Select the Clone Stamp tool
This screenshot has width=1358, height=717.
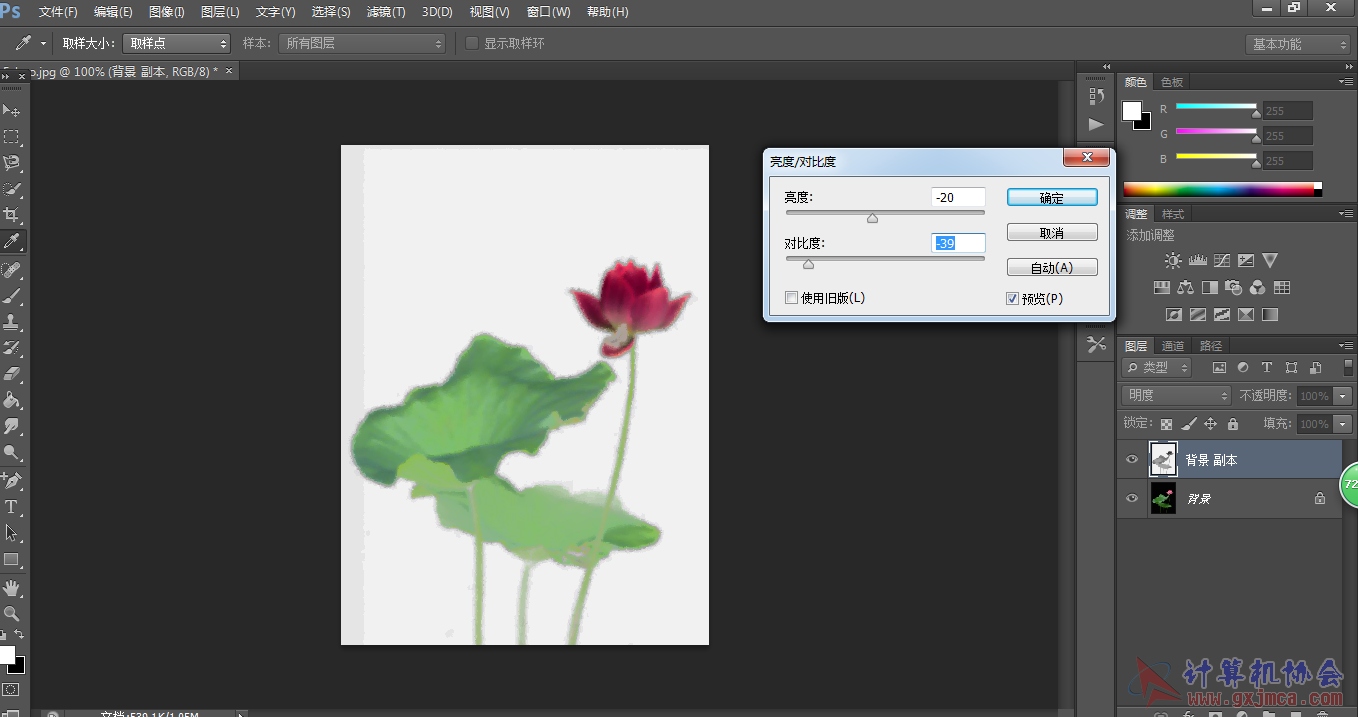12,322
